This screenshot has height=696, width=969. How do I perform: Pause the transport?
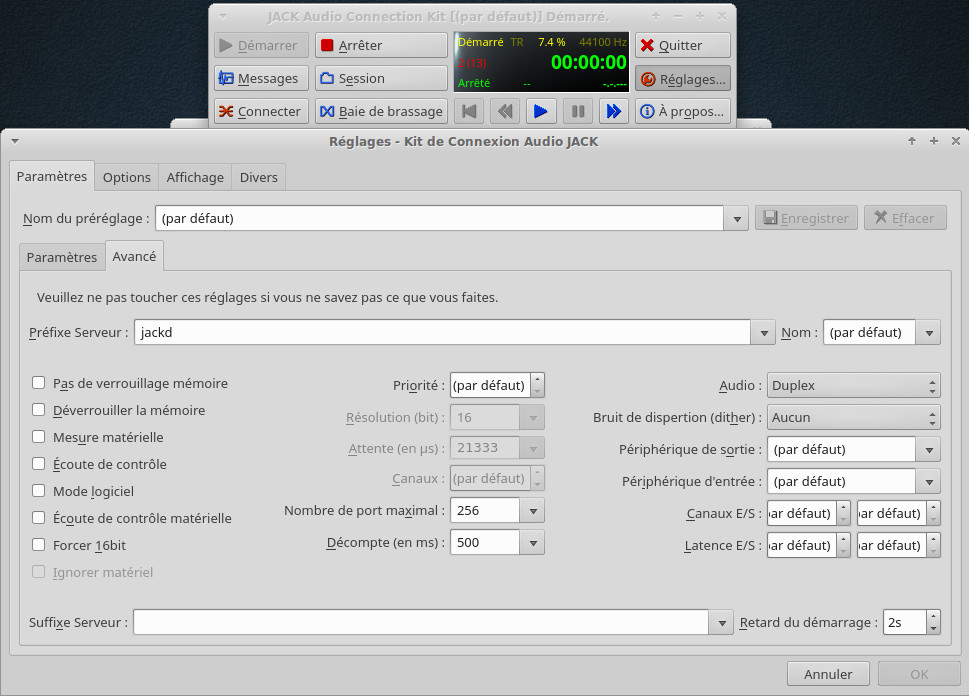point(578,111)
